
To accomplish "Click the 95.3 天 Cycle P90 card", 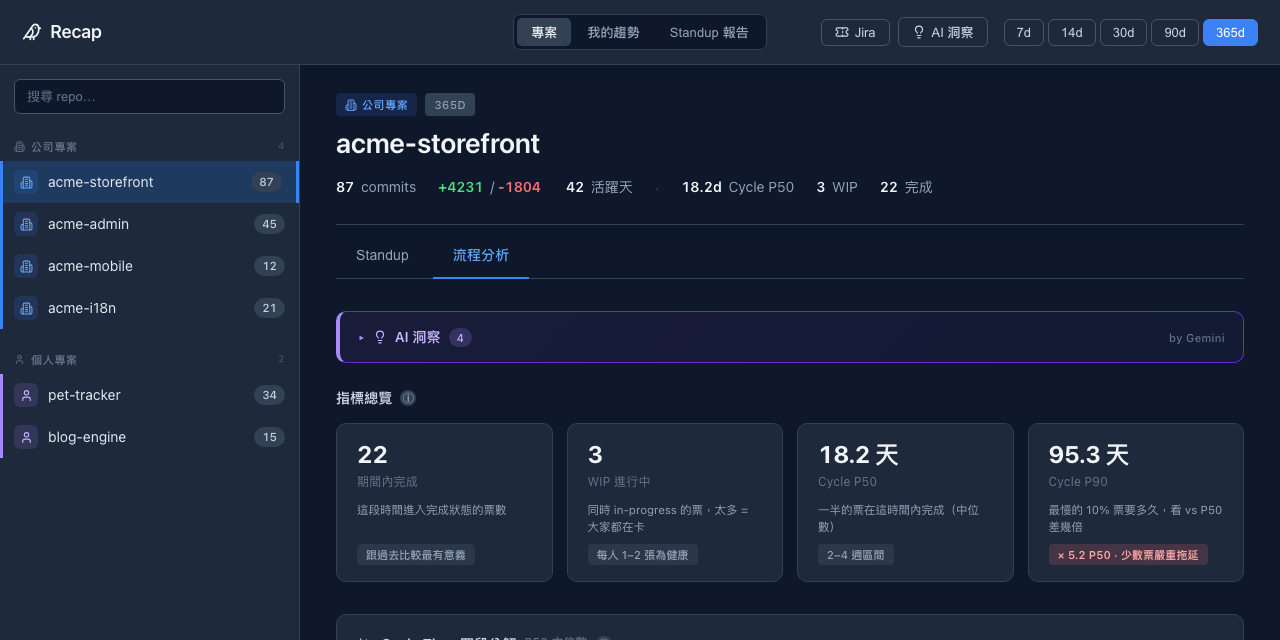I will 1136,502.
